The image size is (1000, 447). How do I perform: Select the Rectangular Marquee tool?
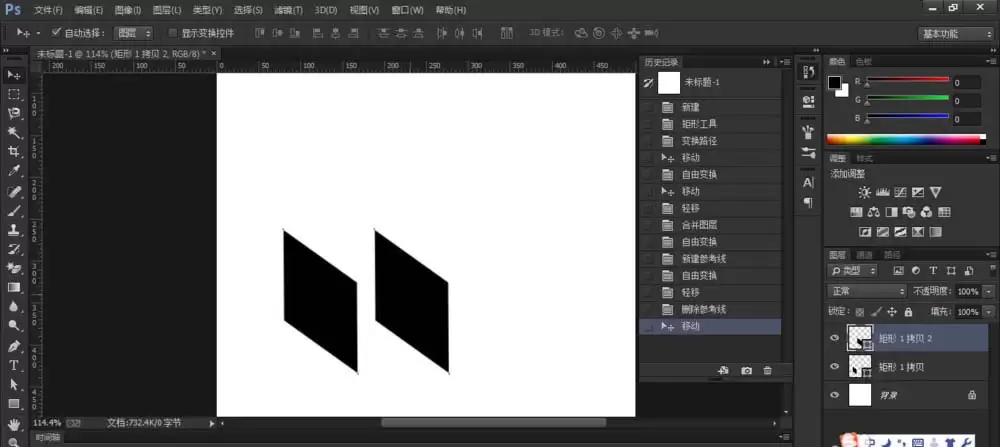(x=13, y=94)
